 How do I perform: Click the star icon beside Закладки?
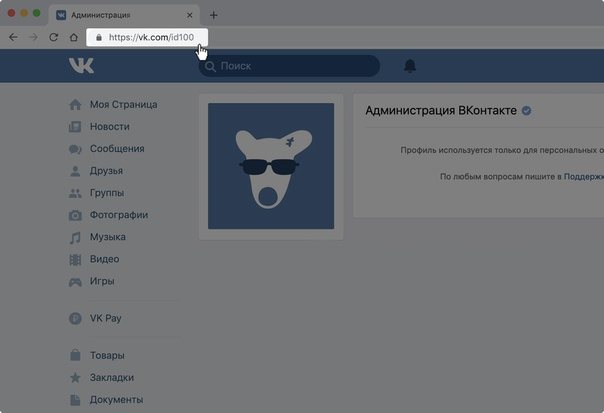tap(75, 377)
